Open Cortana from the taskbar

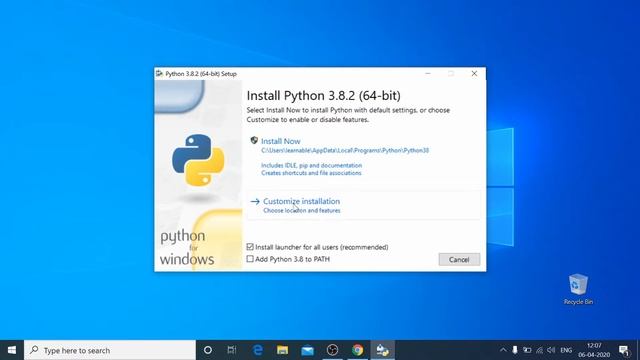pyautogui.click(x=208, y=350)
